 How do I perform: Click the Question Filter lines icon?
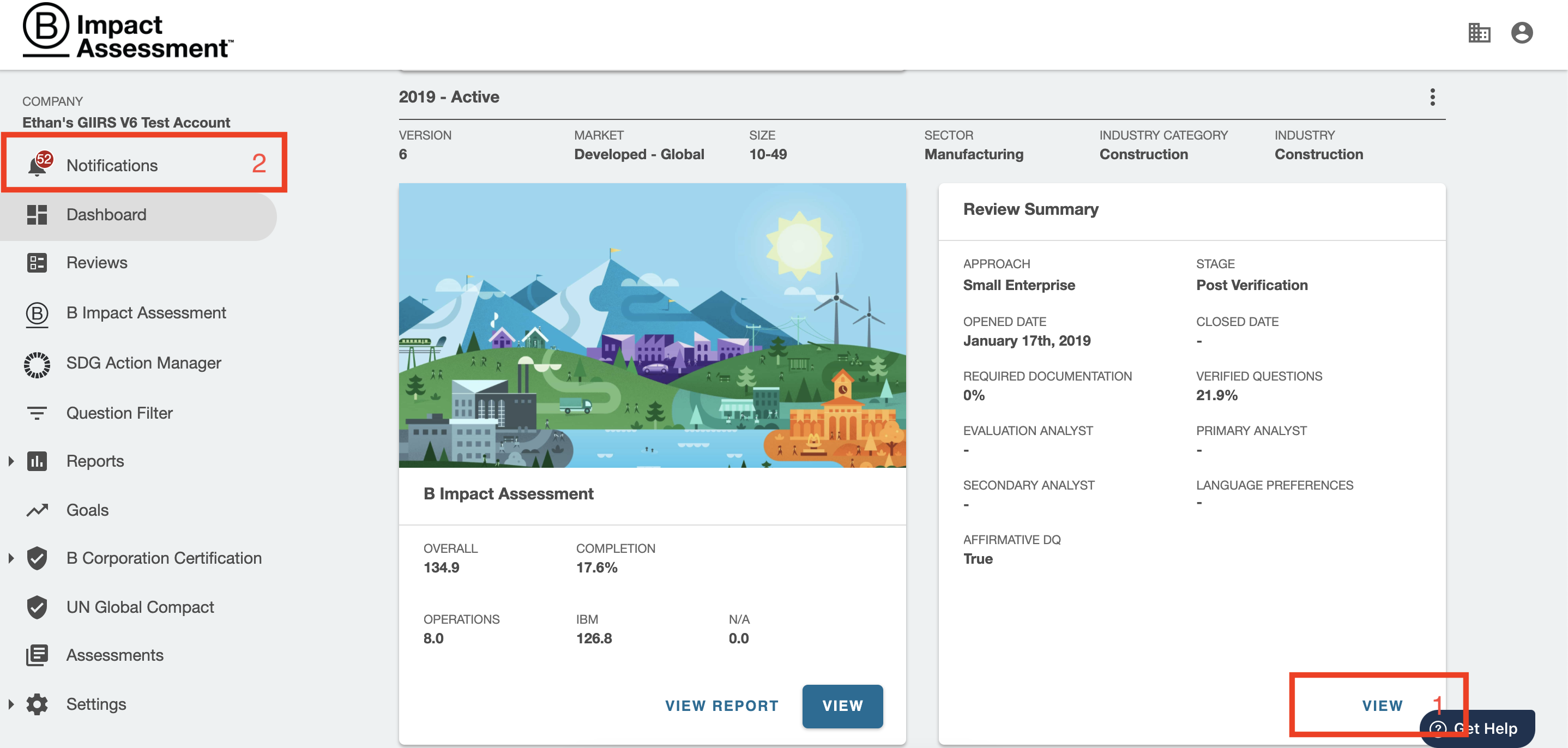[x=37, y=413]
